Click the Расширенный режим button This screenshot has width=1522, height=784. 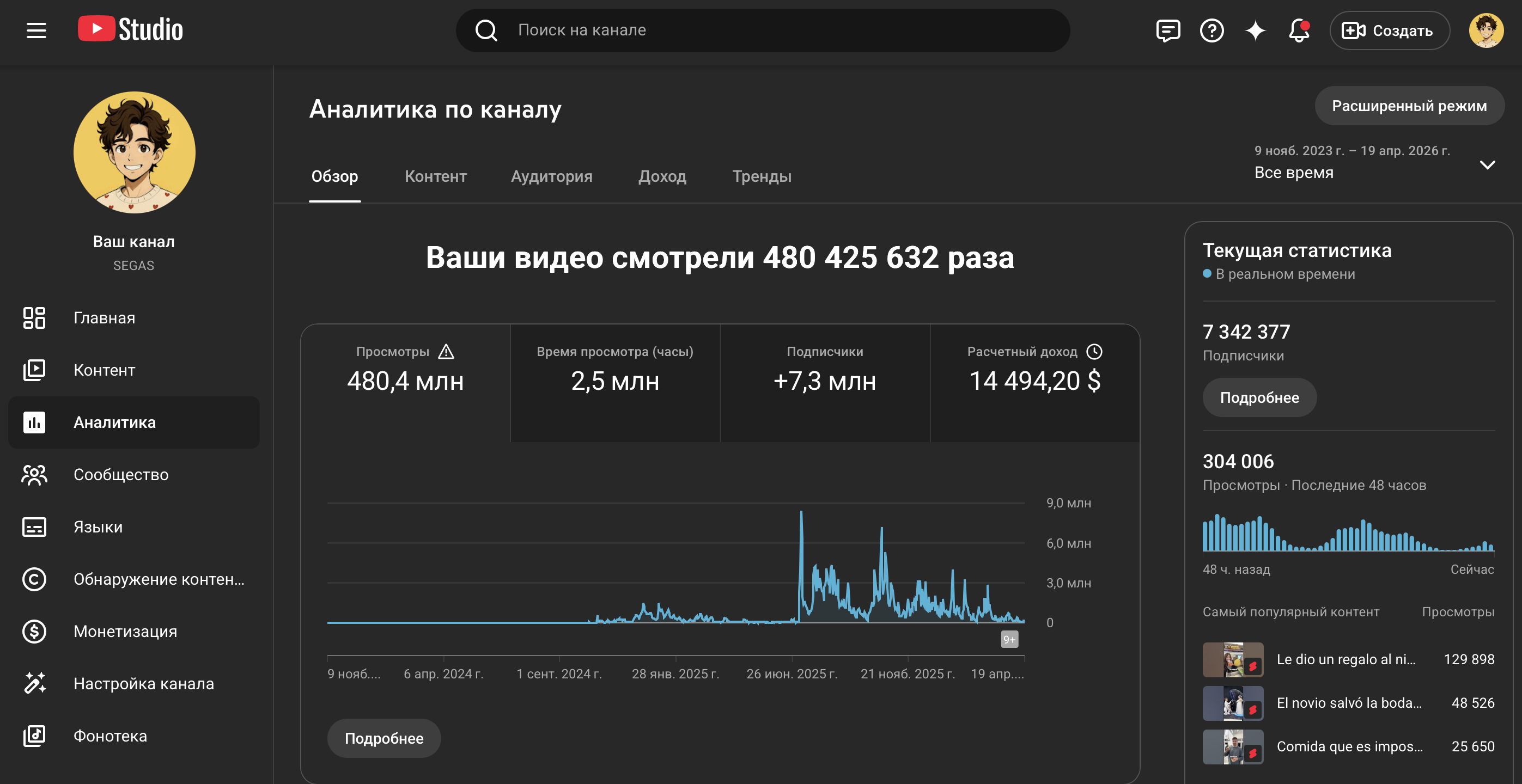1409,106
